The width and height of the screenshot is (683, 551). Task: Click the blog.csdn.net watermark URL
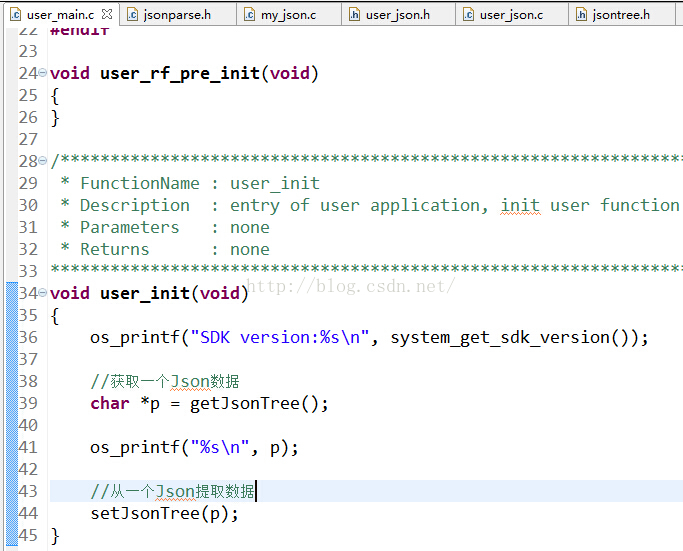tap(350, 287)
